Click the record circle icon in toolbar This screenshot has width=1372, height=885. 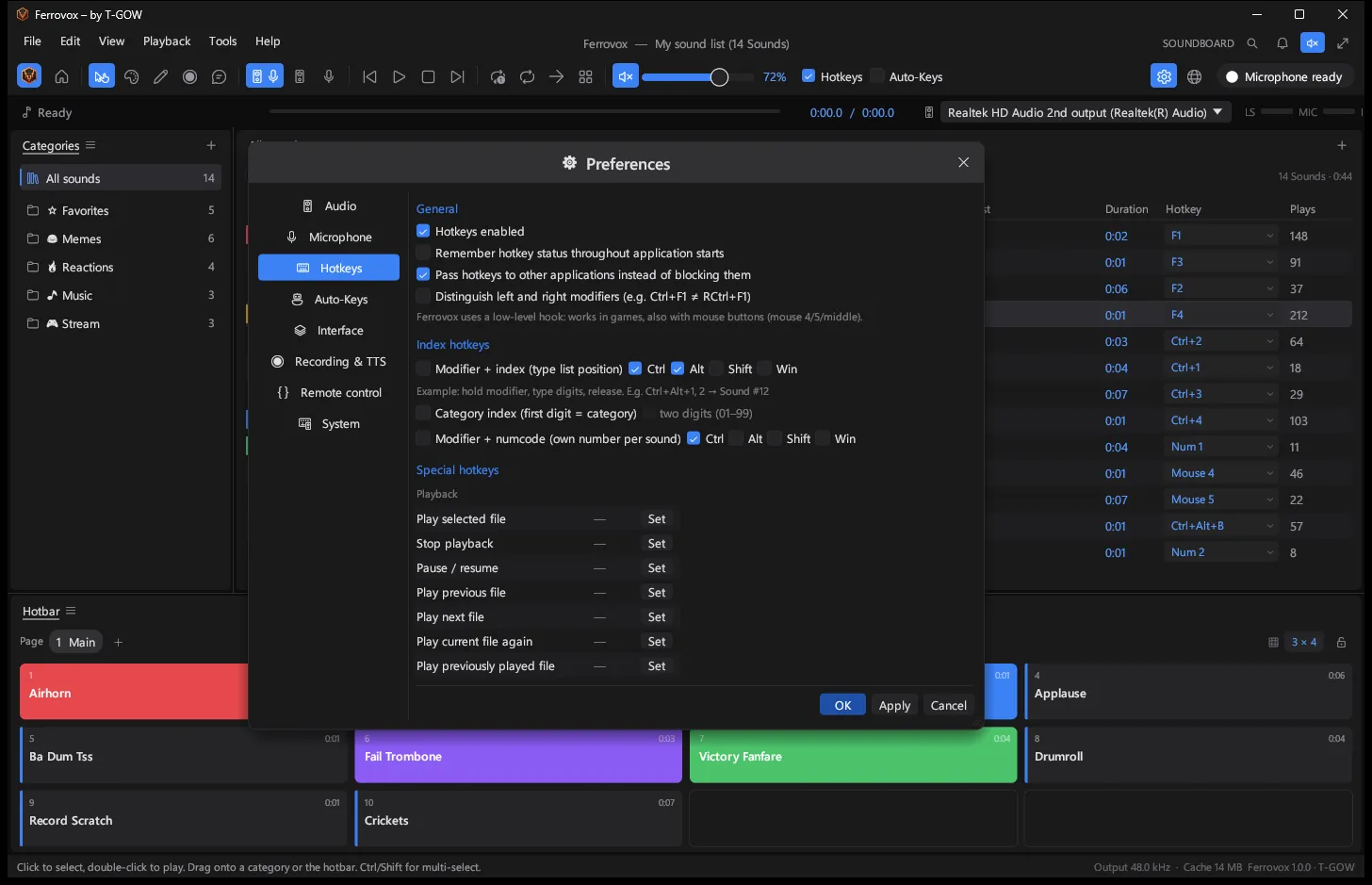click(x=189, y=77)
